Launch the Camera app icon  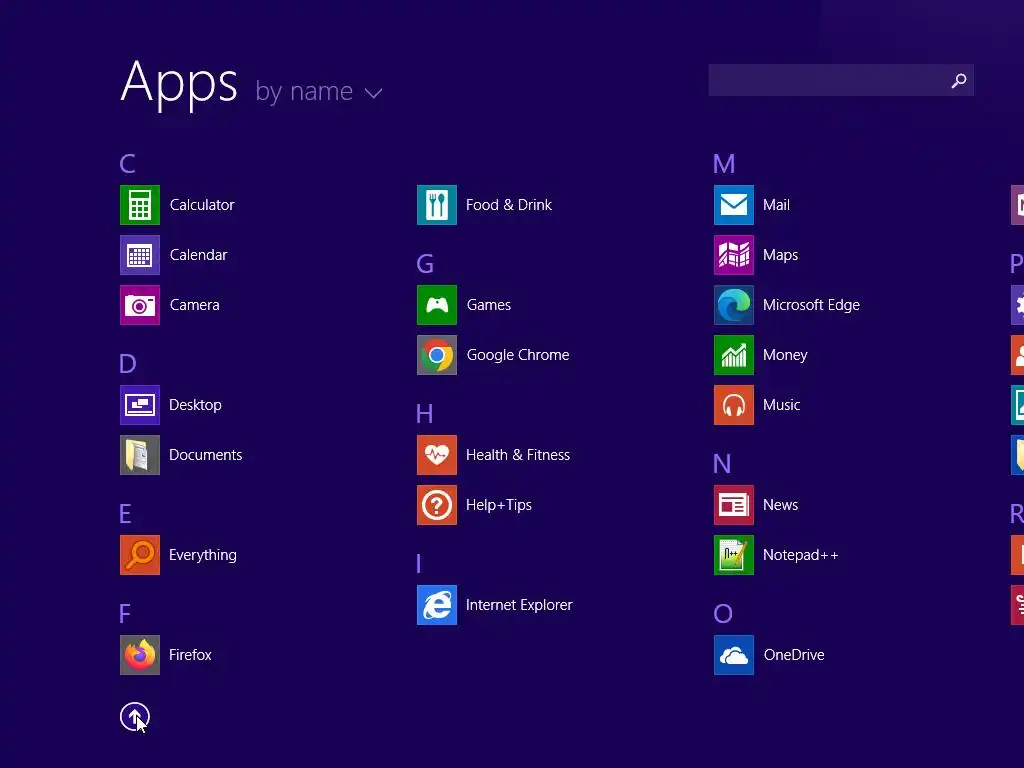tap(140, 305)
